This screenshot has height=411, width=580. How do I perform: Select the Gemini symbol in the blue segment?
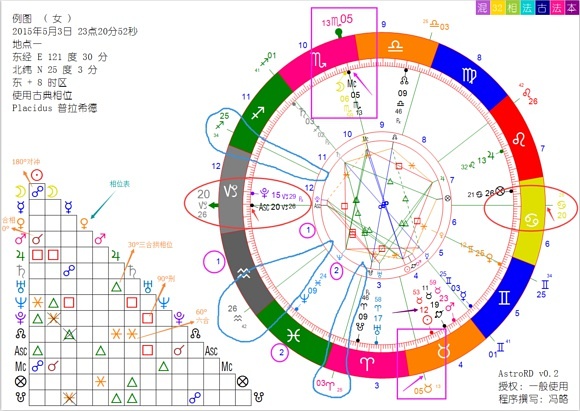tap(505, 297)
